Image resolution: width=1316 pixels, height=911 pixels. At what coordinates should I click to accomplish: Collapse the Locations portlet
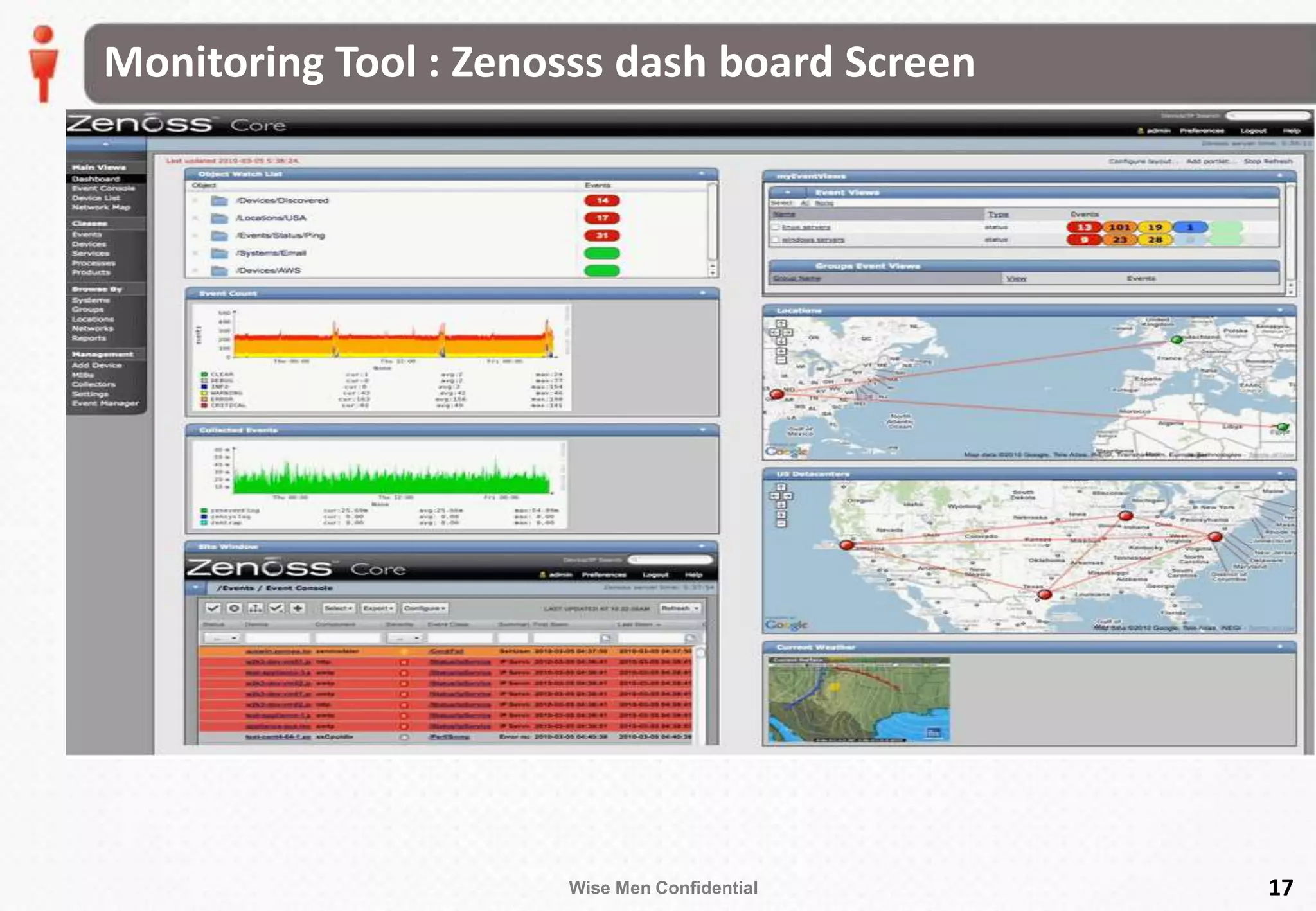[x=1279, y=310]
